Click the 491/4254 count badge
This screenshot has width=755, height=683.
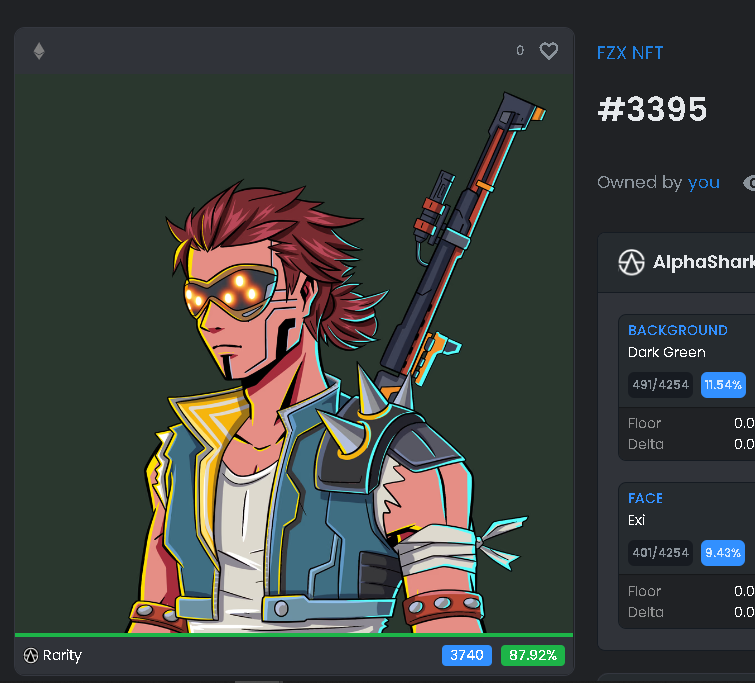tap(660, 385)
